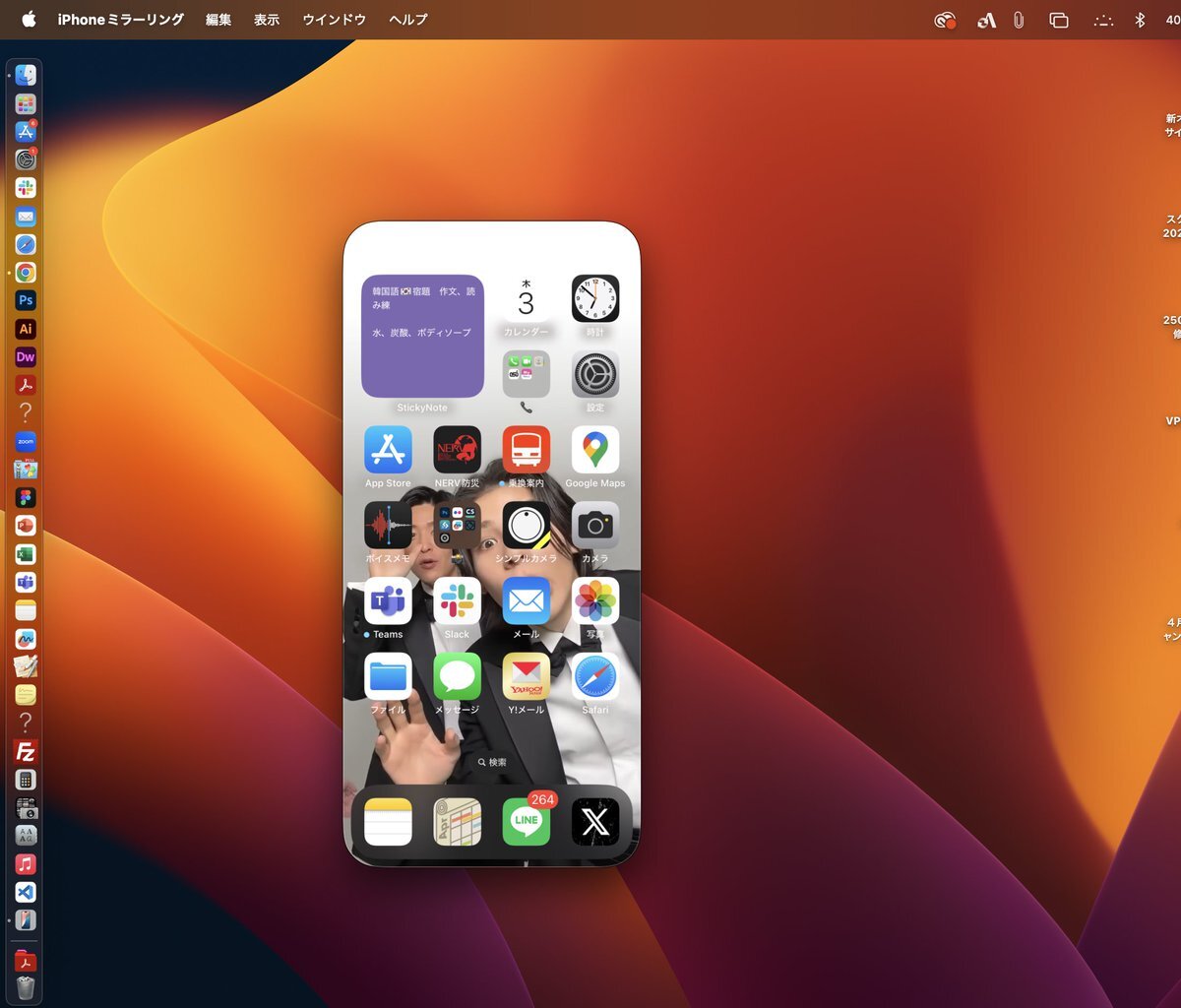
Task: Launch Google Maps on the iPhone
Action: click(595, 450)
